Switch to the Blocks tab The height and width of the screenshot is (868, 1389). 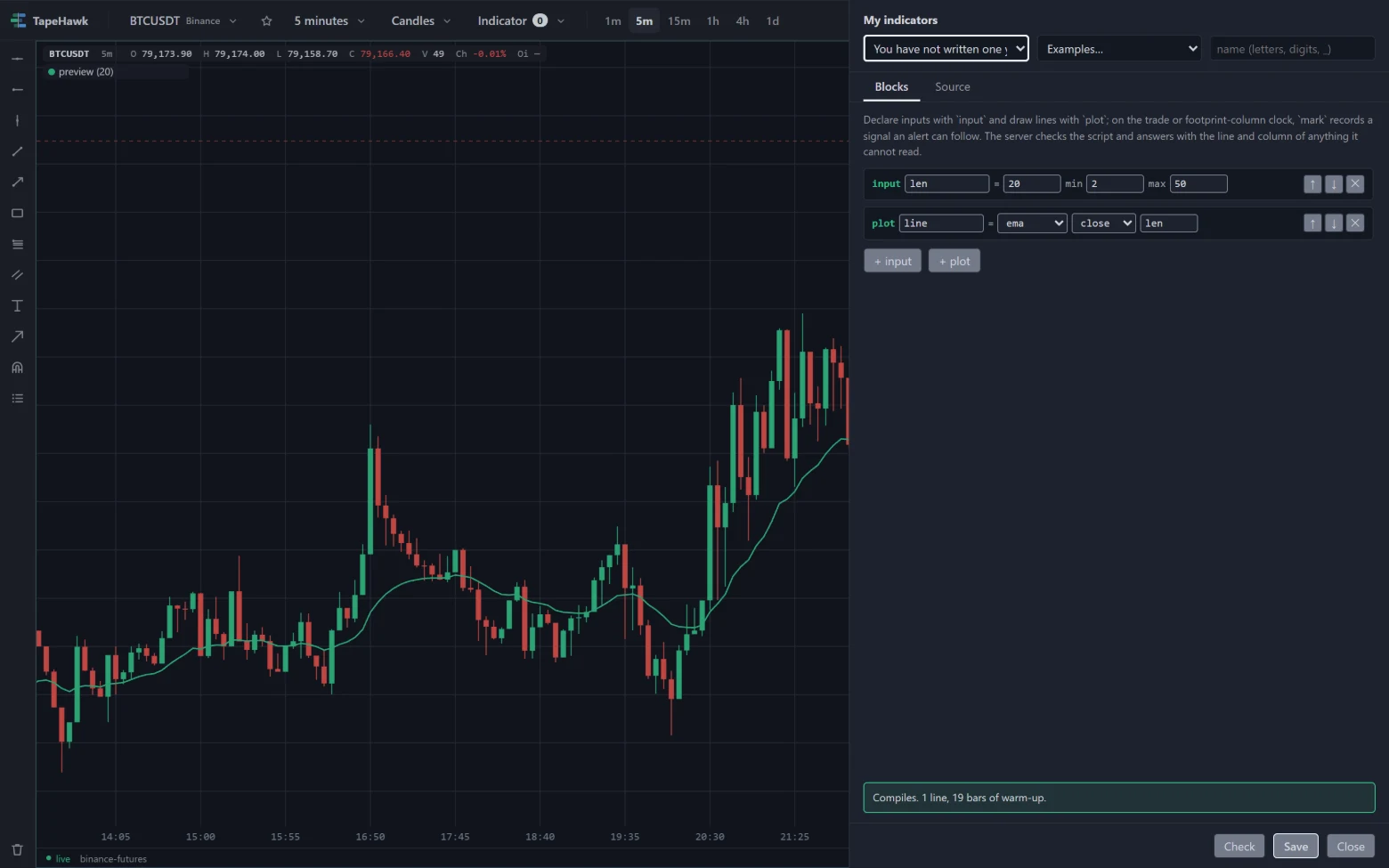[891, 87]
